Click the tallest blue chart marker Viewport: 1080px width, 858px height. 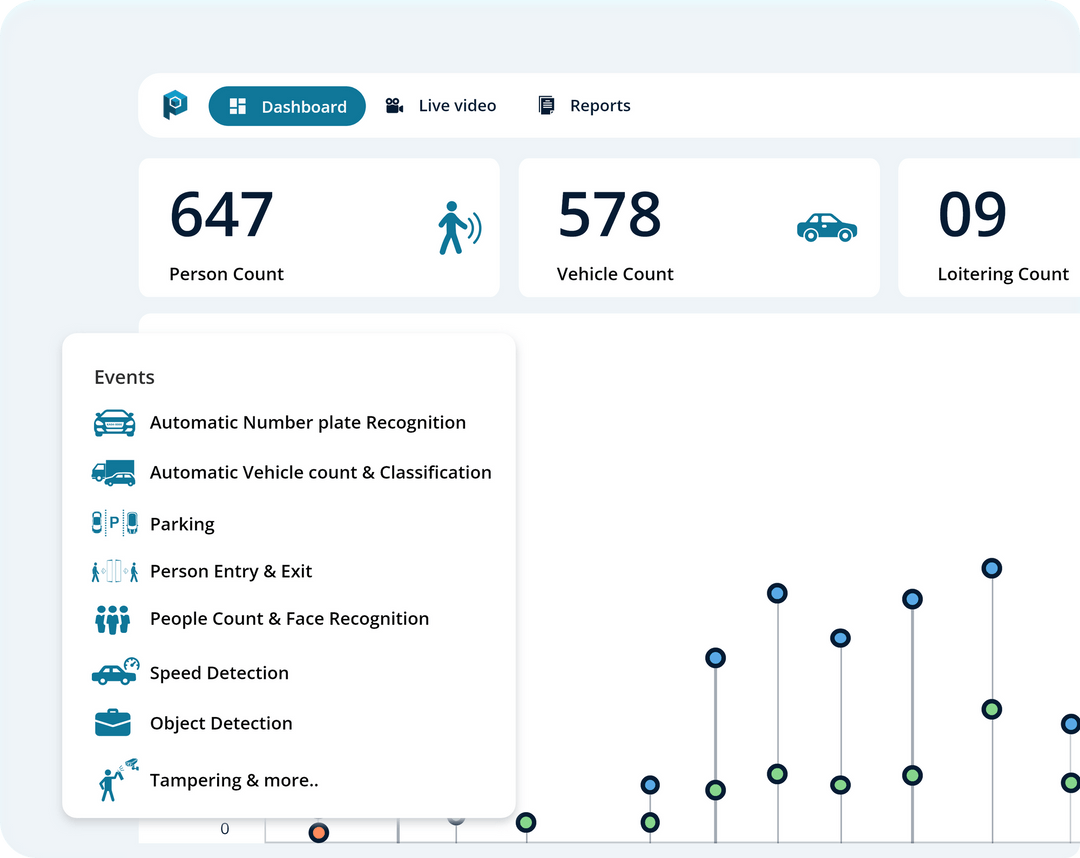pos(991,568)
